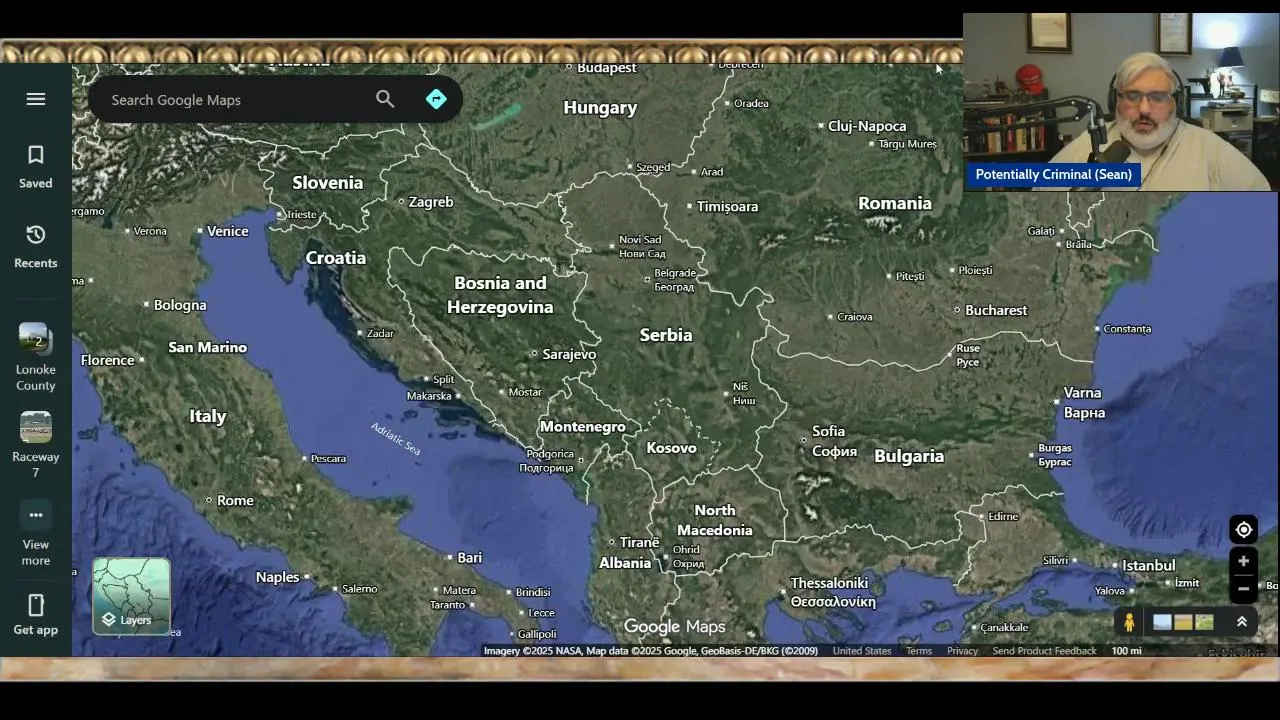Screen dimensions: 1280x720
Task: Click the Potentially Criminal (Sean) name banner
Action: point(1053,174)
